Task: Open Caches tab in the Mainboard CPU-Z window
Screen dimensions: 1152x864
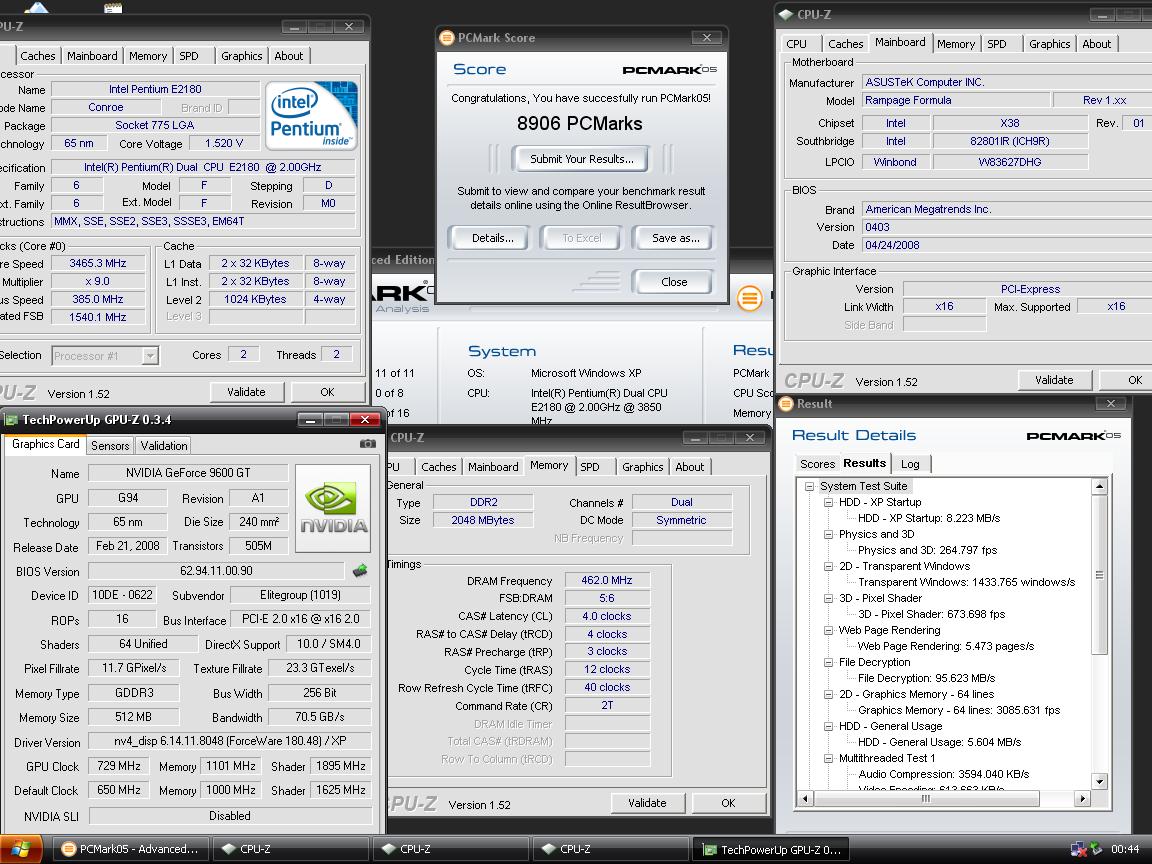Action: point(846,44)
